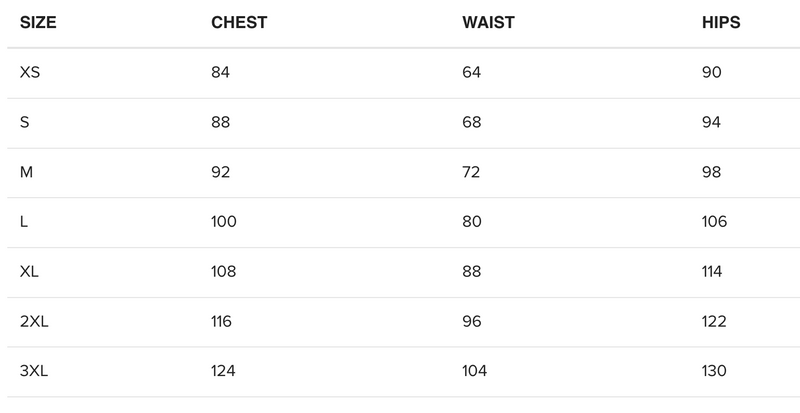The width and height of the screenshot is (800, 413).
Task: Select the 3XL size label
Action: [35, 371]
